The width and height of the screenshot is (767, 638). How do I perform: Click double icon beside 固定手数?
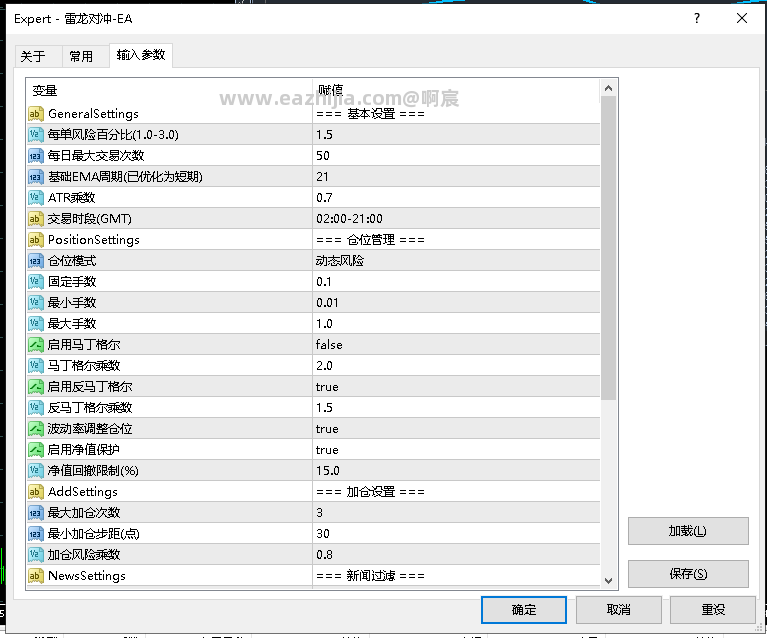[x=36, y=282]
